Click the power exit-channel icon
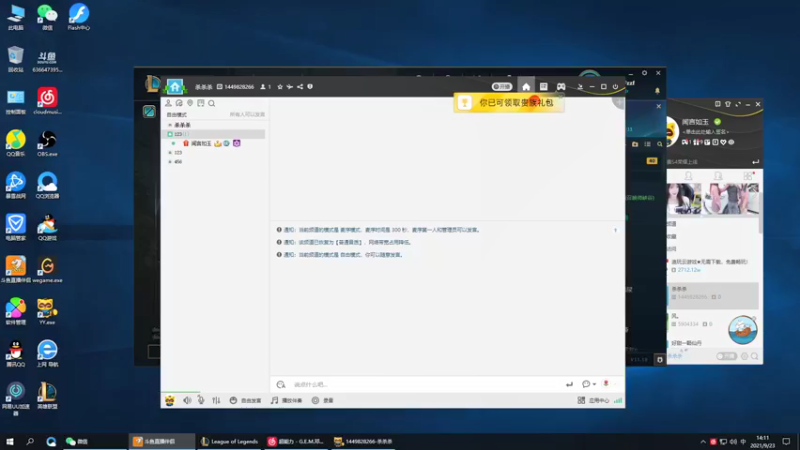800x450 pixels. click(x=615, y=87)
